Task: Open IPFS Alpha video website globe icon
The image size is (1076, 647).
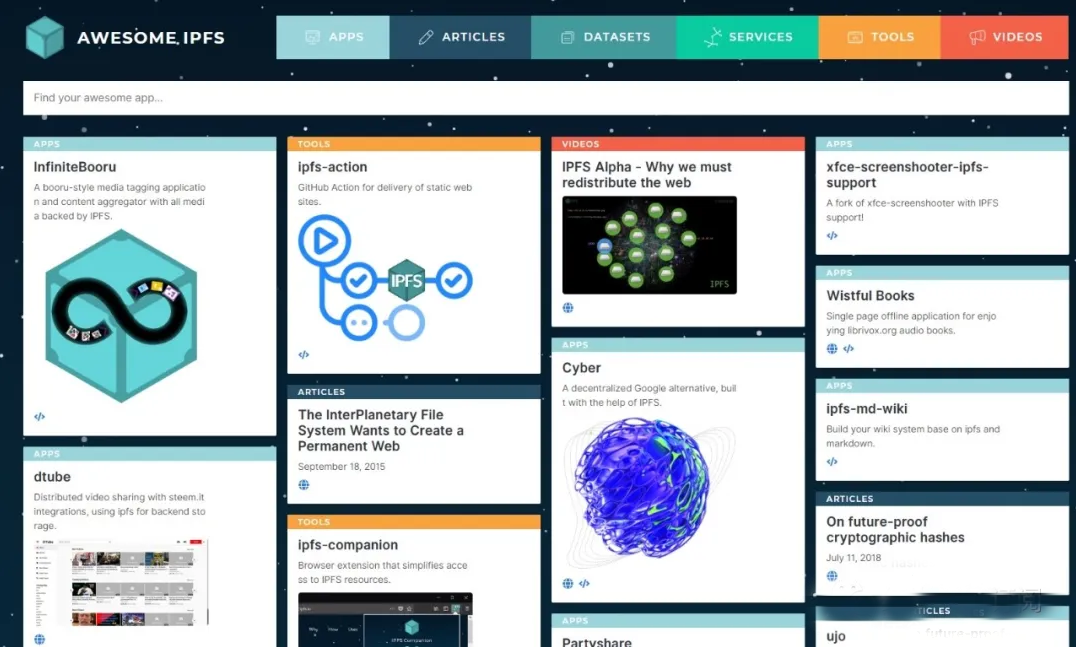Action: pos(568,307)
